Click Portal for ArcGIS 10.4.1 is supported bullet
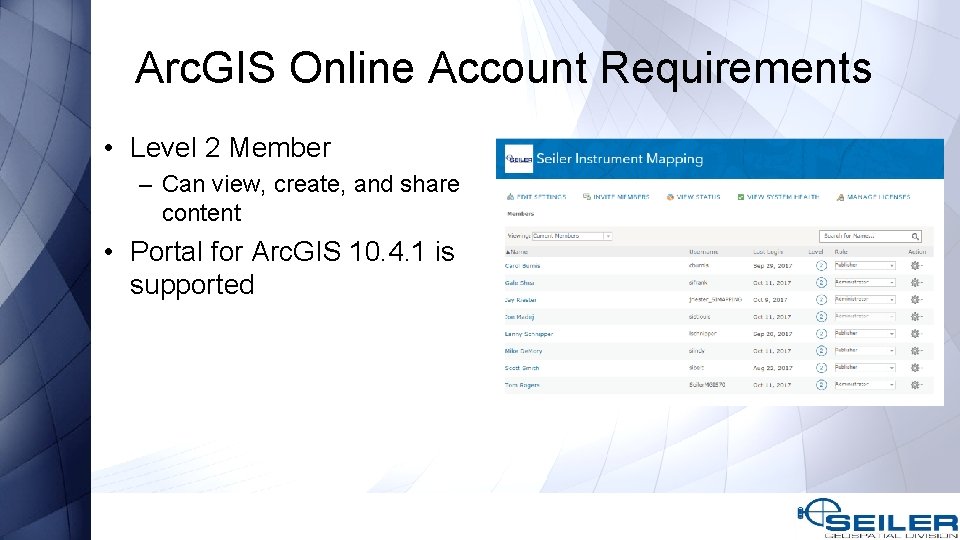This screenshot has height=540, width=960. [292, 268]
